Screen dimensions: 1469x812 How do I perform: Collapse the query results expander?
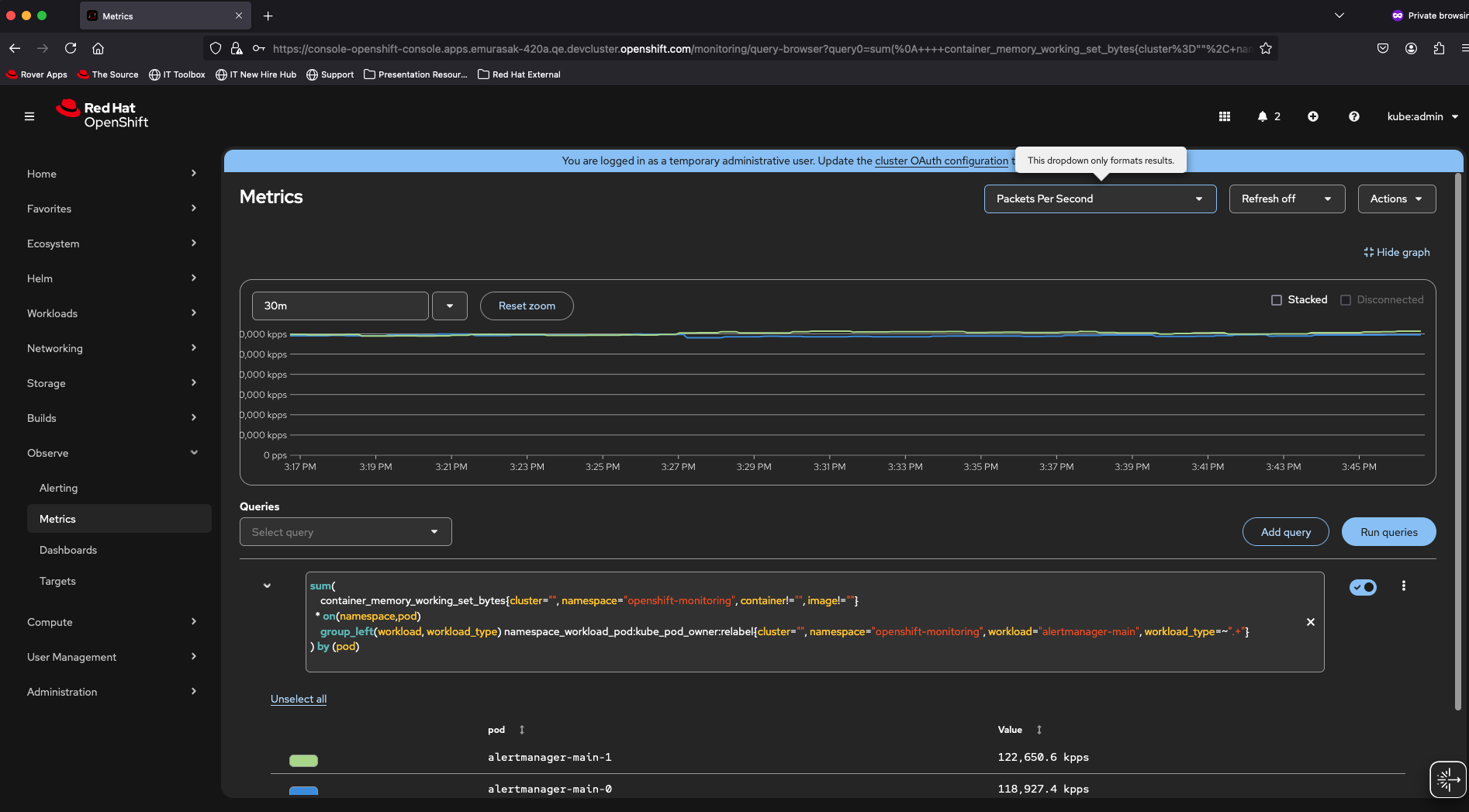coord(267,586)
